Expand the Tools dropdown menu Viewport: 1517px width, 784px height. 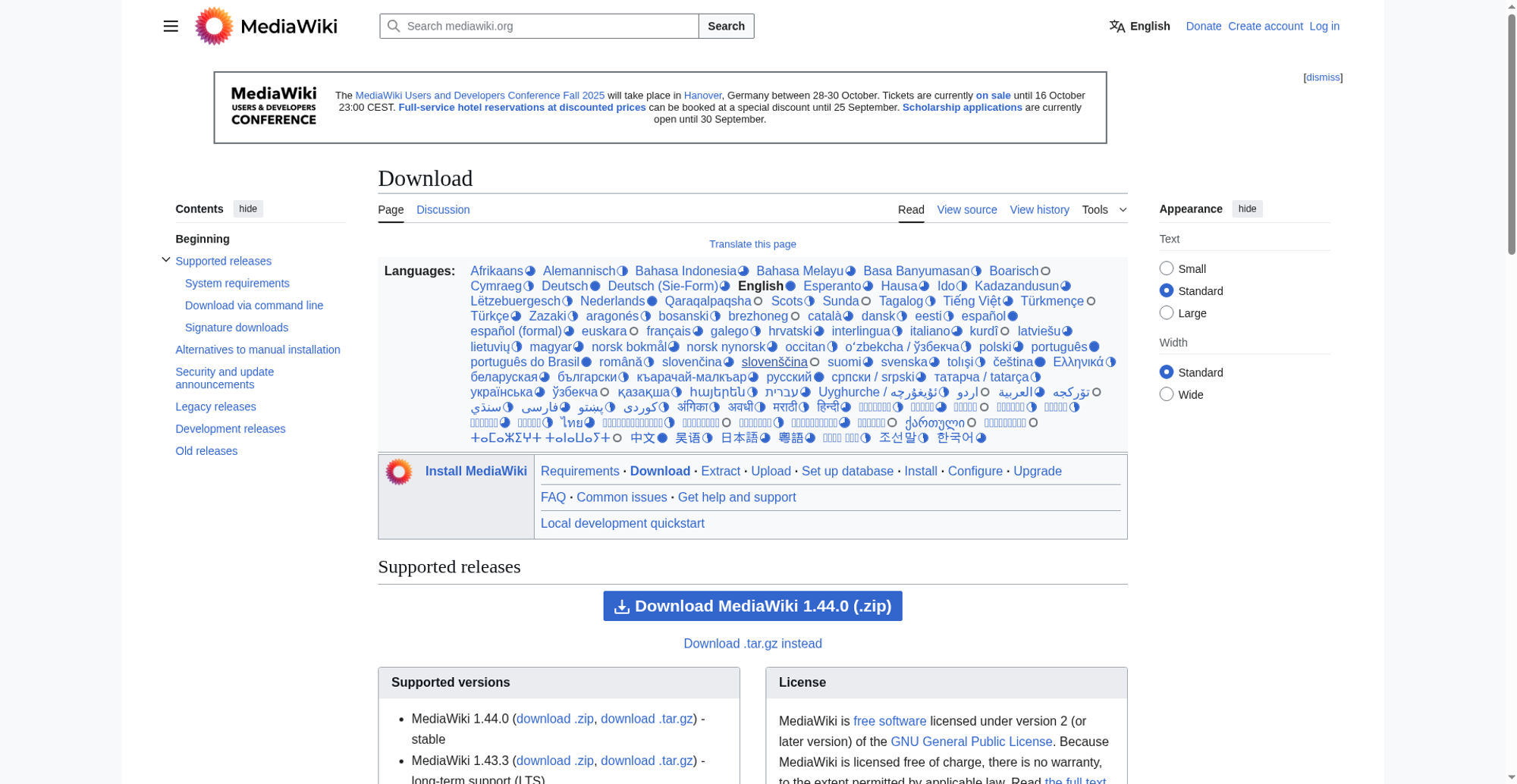tap(1104, 209)
